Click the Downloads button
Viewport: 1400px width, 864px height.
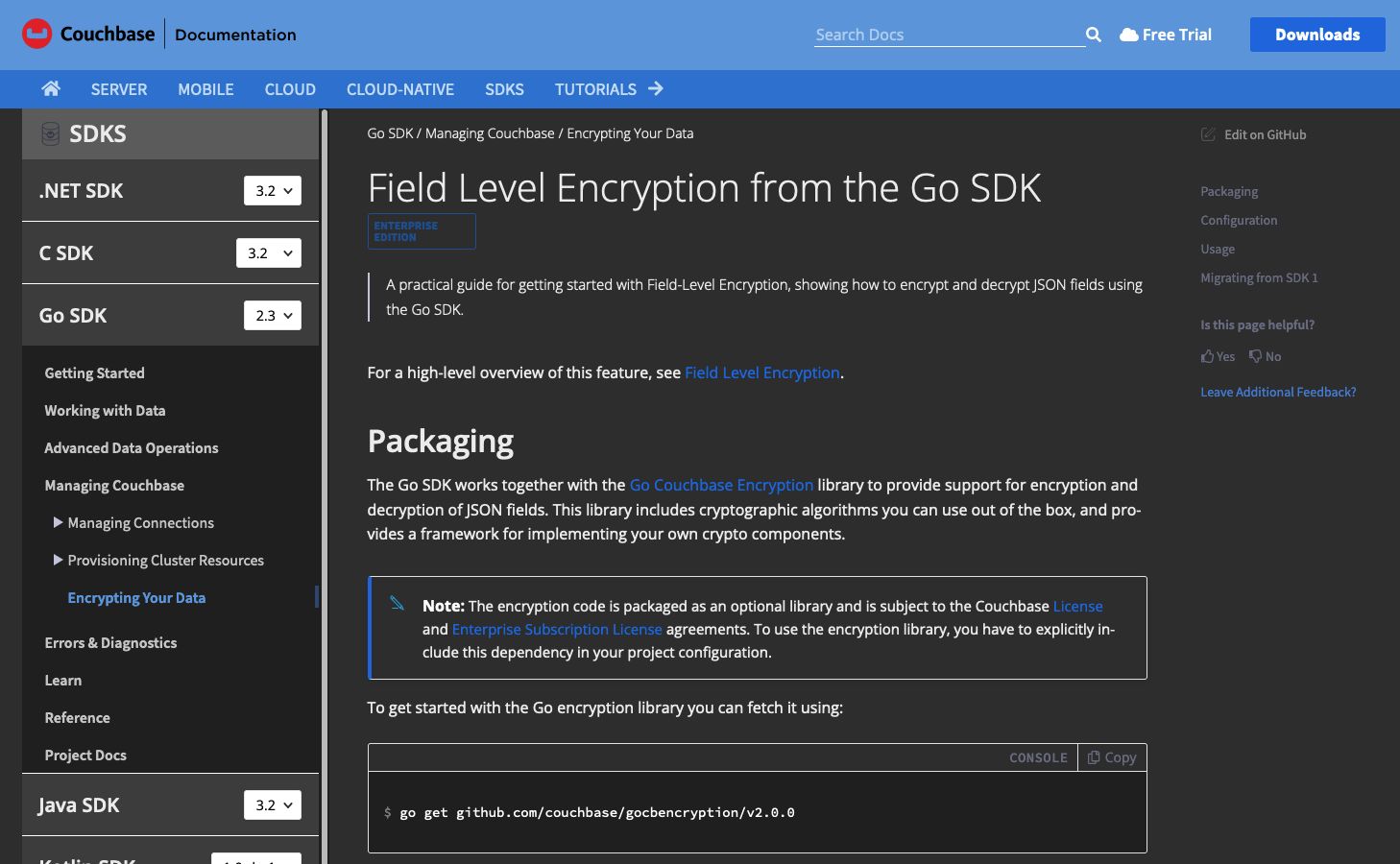click(1317, 35)
